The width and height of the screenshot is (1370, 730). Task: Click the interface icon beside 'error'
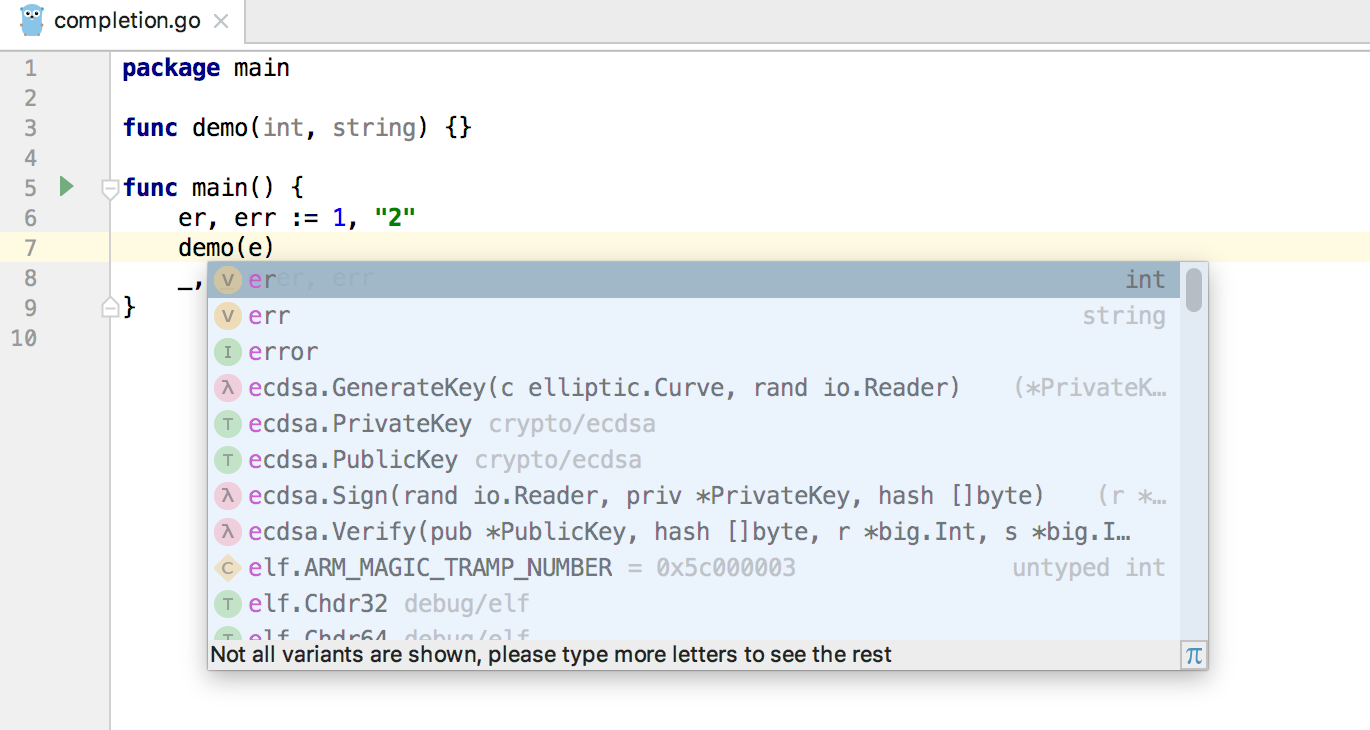pos(228,352)
